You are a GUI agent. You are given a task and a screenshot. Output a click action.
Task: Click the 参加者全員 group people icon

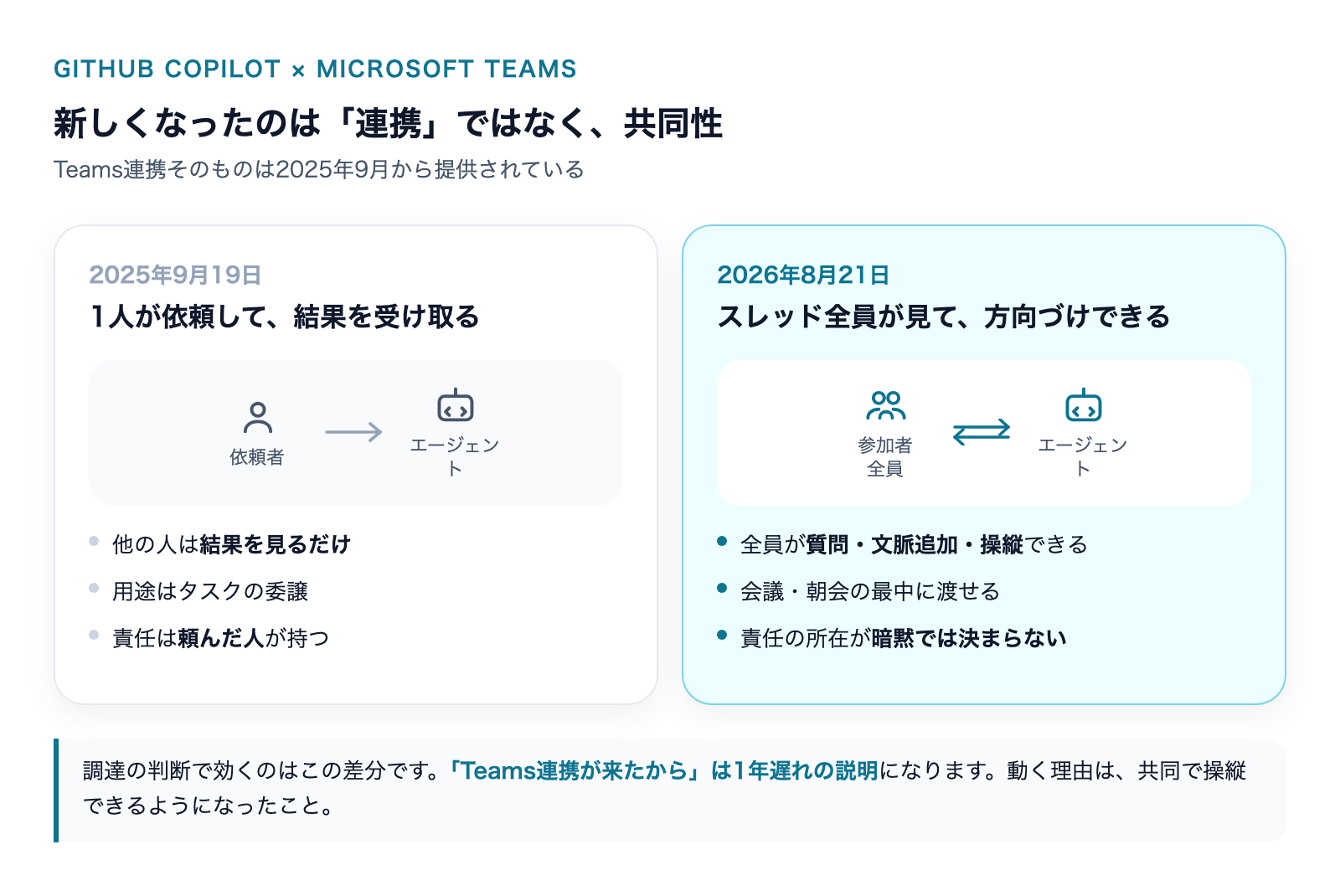click(885, 405)
